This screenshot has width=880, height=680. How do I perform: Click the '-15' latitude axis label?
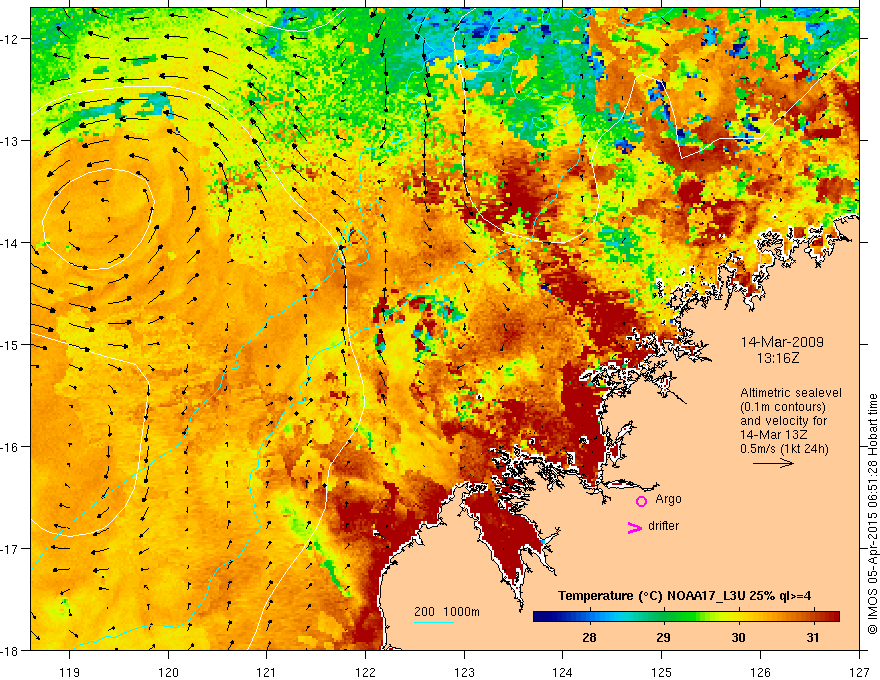click(x=11, y=344)
